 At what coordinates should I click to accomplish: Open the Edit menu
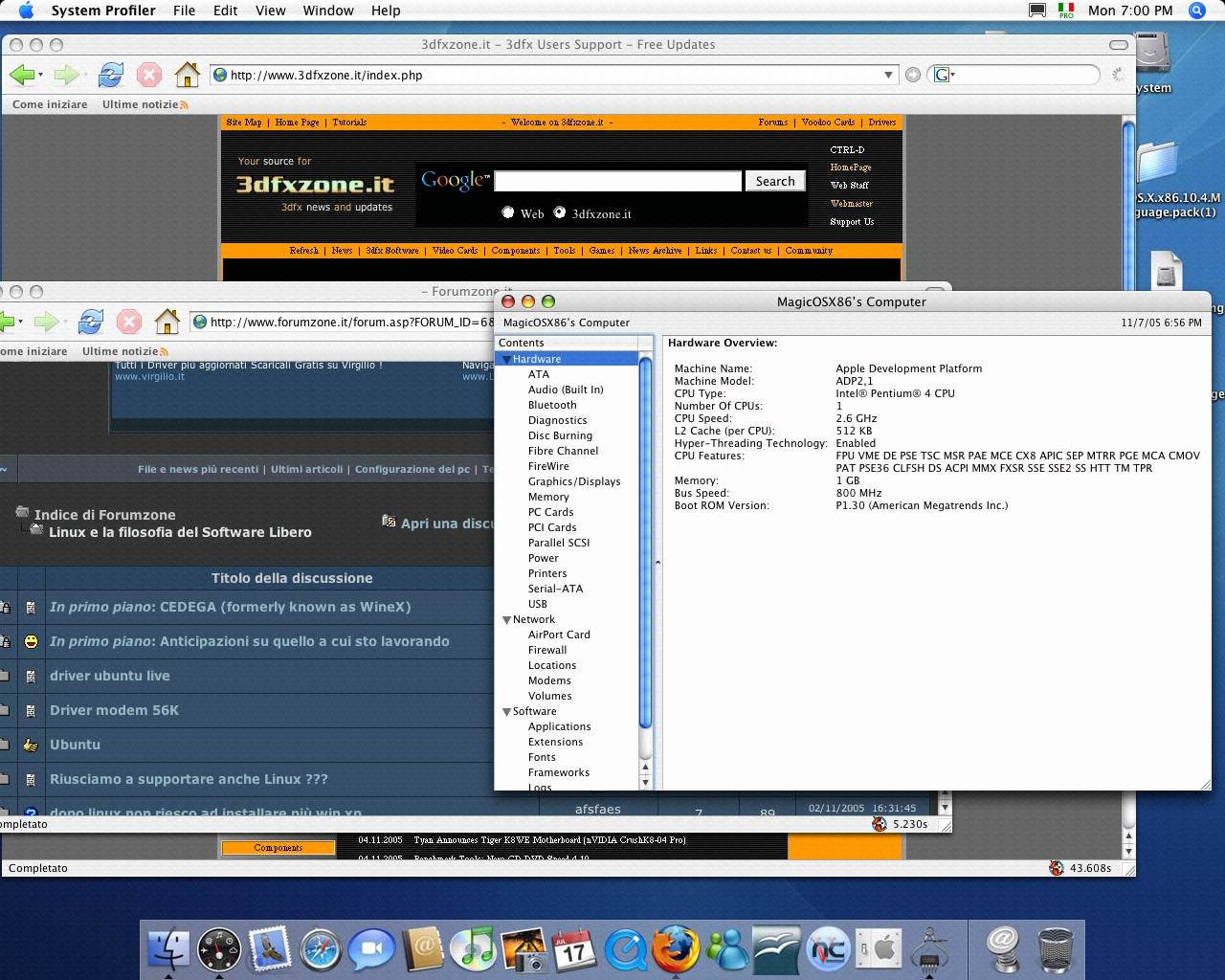226,11
